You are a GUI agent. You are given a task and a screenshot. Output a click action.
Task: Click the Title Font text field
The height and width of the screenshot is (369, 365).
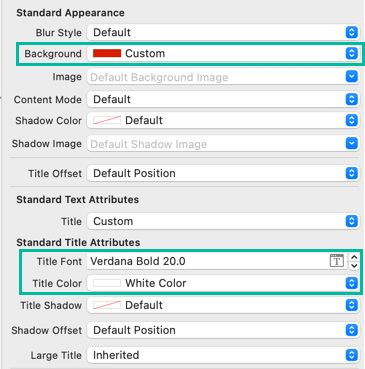pyautogui.click(x=208, y=261)
